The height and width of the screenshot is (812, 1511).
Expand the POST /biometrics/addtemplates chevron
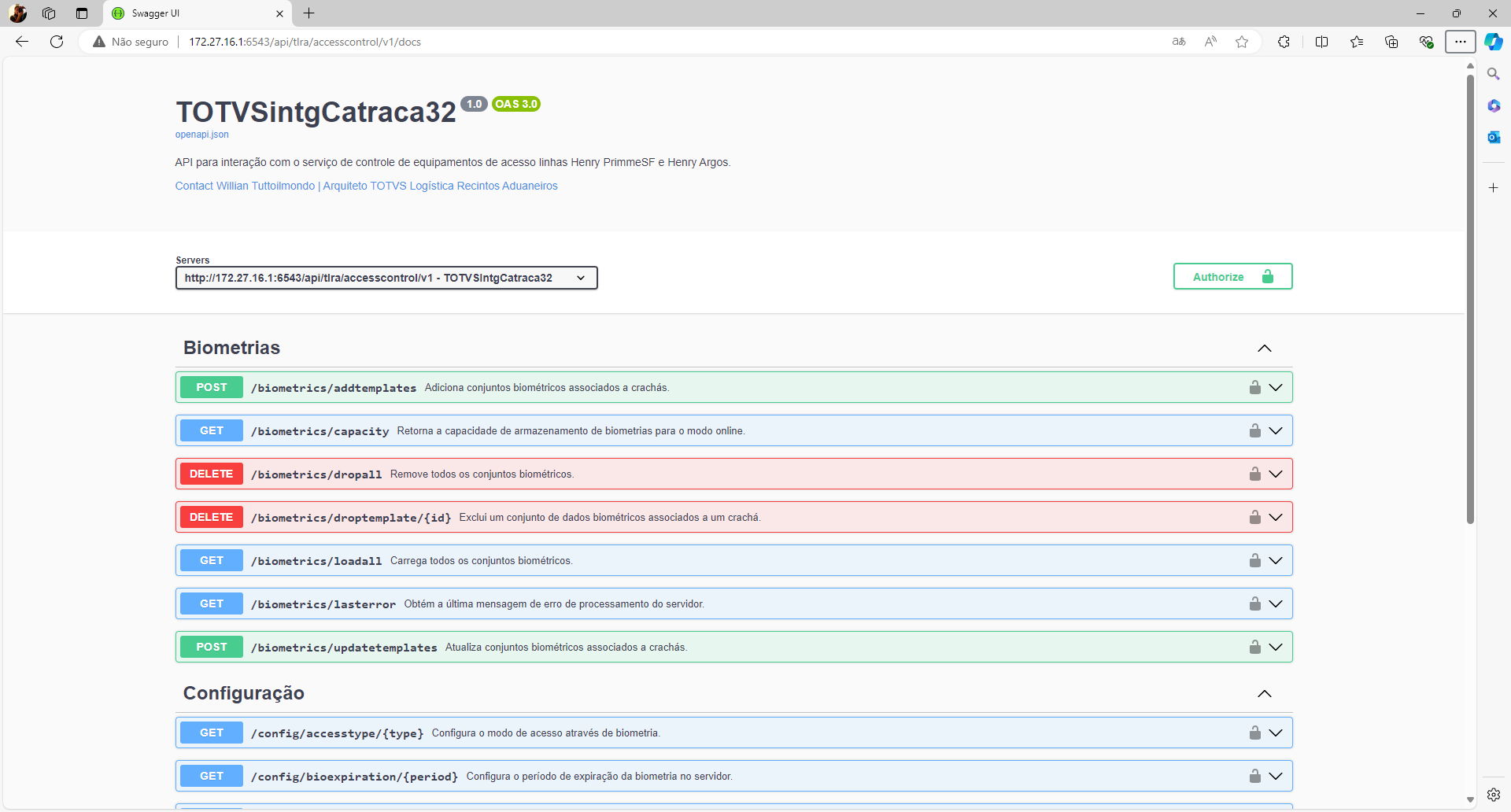(x=1276, y=387)
